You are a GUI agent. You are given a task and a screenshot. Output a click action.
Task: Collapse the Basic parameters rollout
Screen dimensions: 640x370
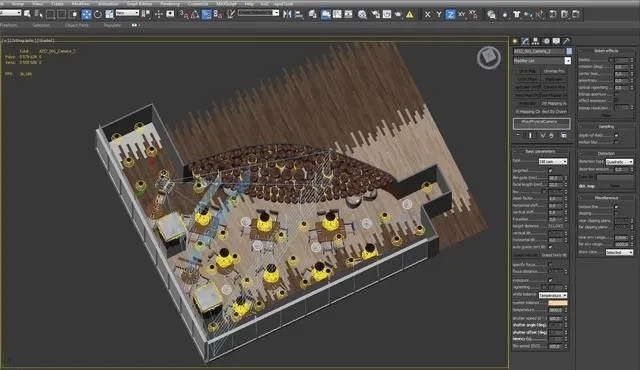540,151
